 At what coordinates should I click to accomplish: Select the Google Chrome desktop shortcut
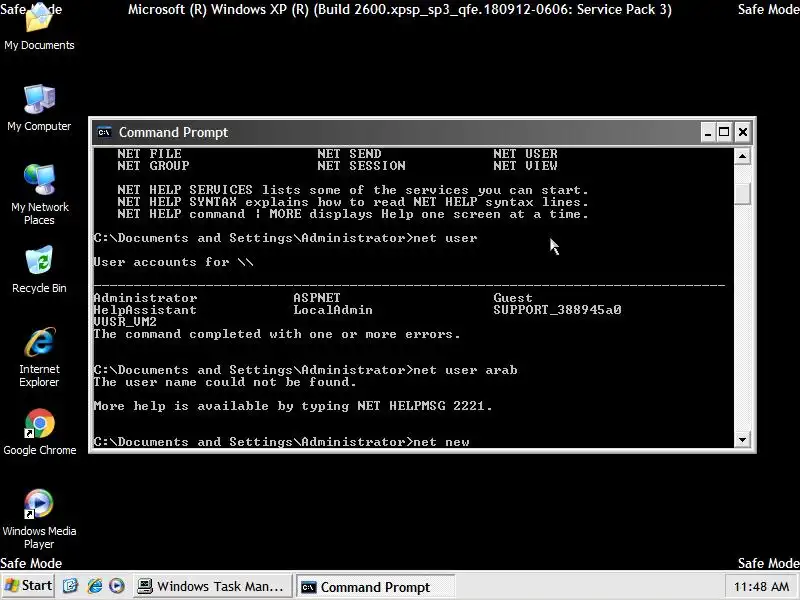click(x=39, y=432)
